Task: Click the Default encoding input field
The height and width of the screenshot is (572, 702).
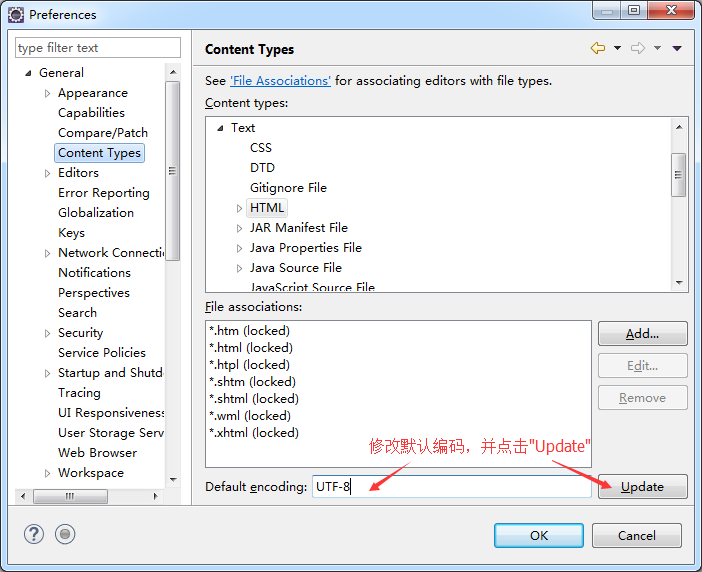Action: click(x=451, y=487)
